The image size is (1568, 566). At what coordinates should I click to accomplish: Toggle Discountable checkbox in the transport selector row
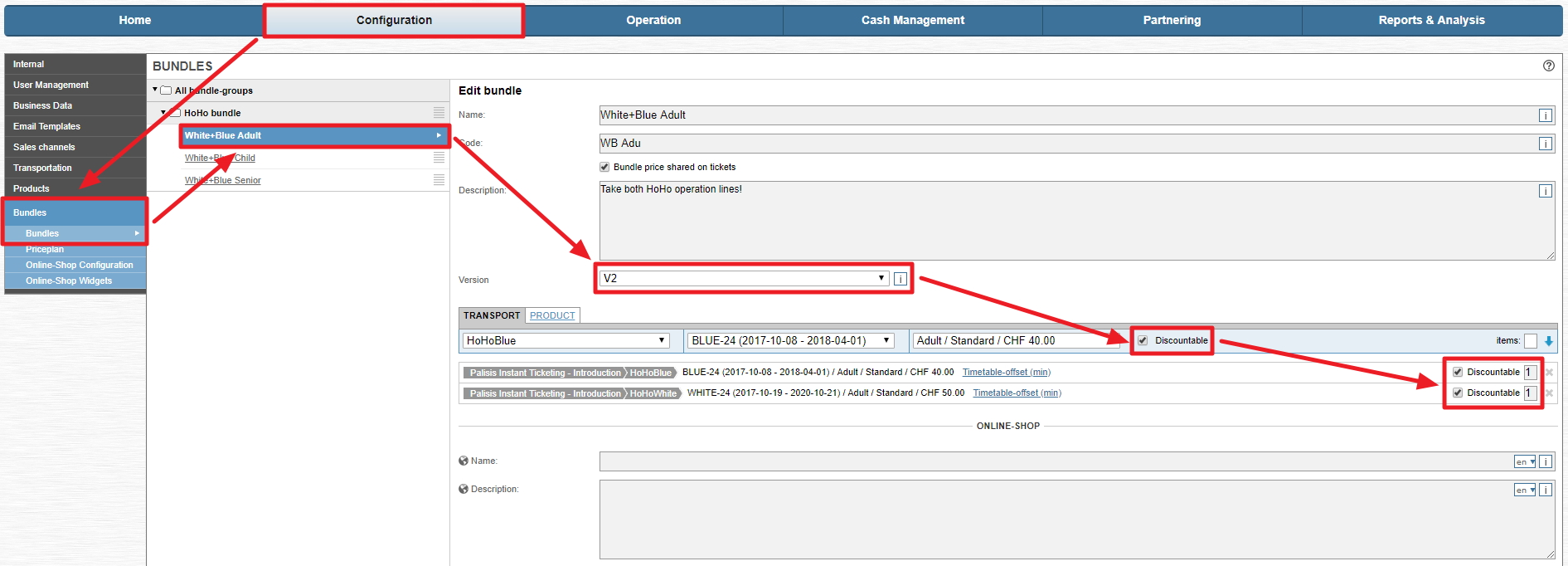1143,340
